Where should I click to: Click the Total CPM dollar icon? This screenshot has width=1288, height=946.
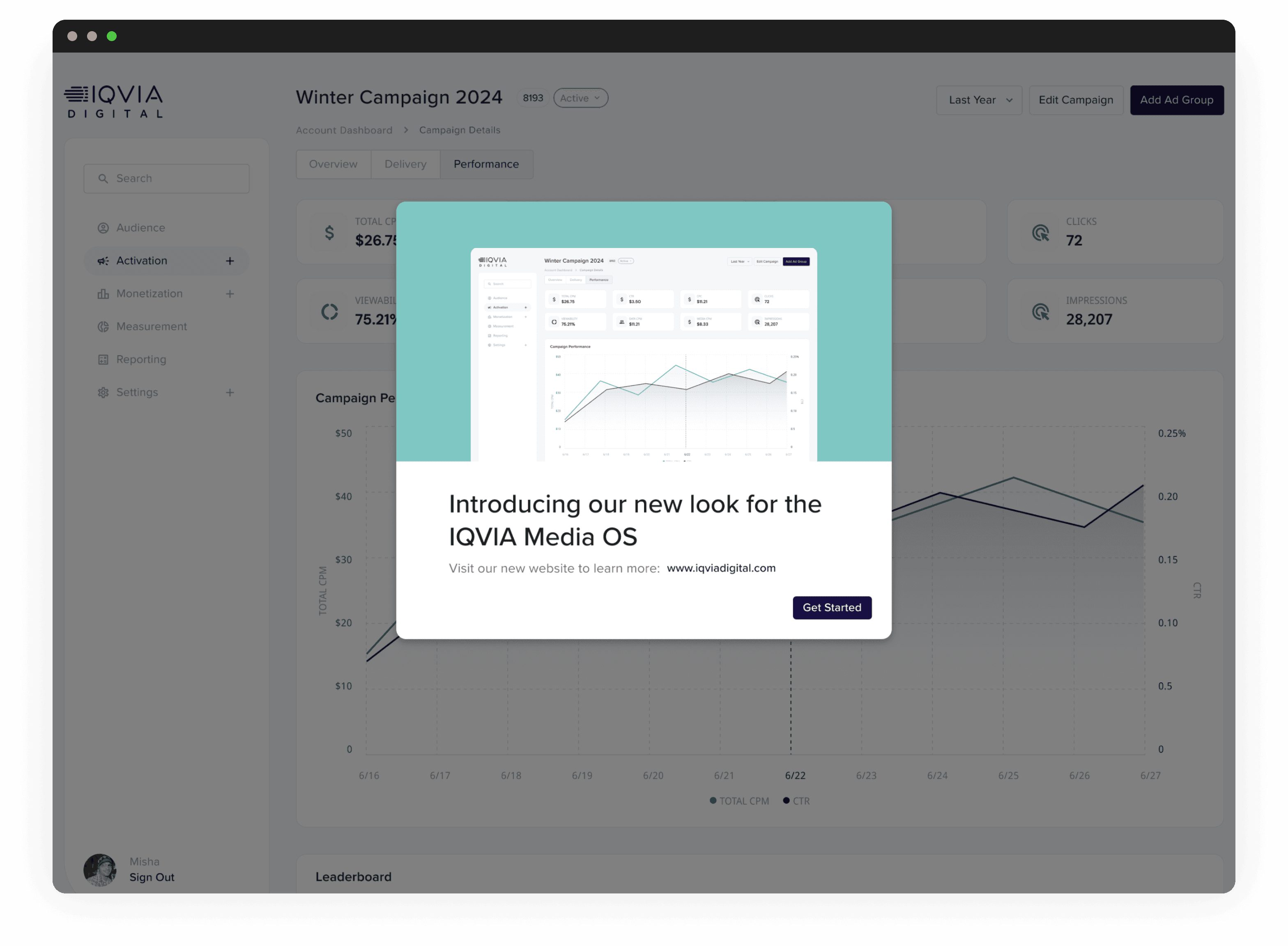point(329,232)
